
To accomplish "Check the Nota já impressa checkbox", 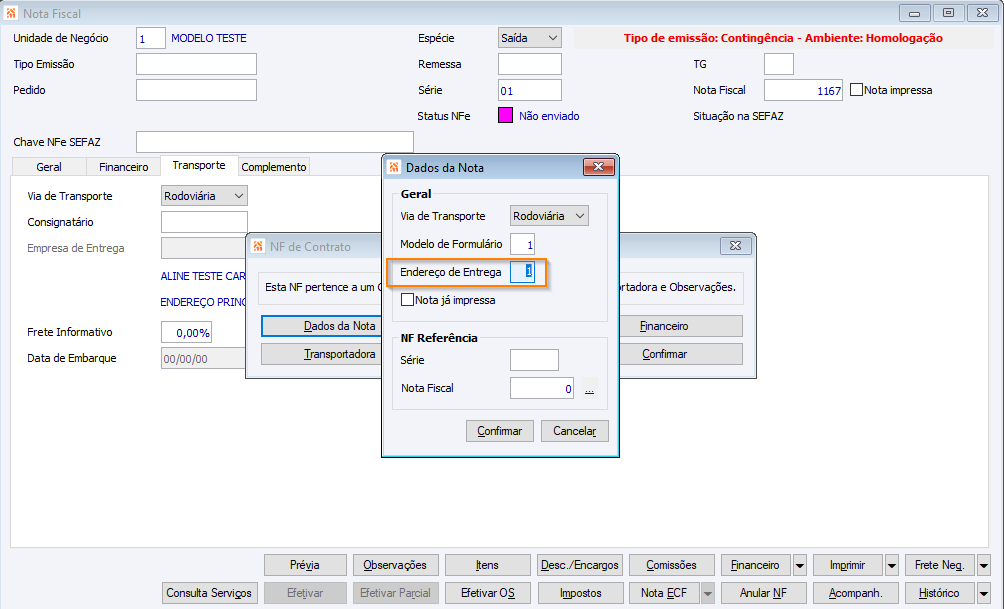I will click(407, 300).
